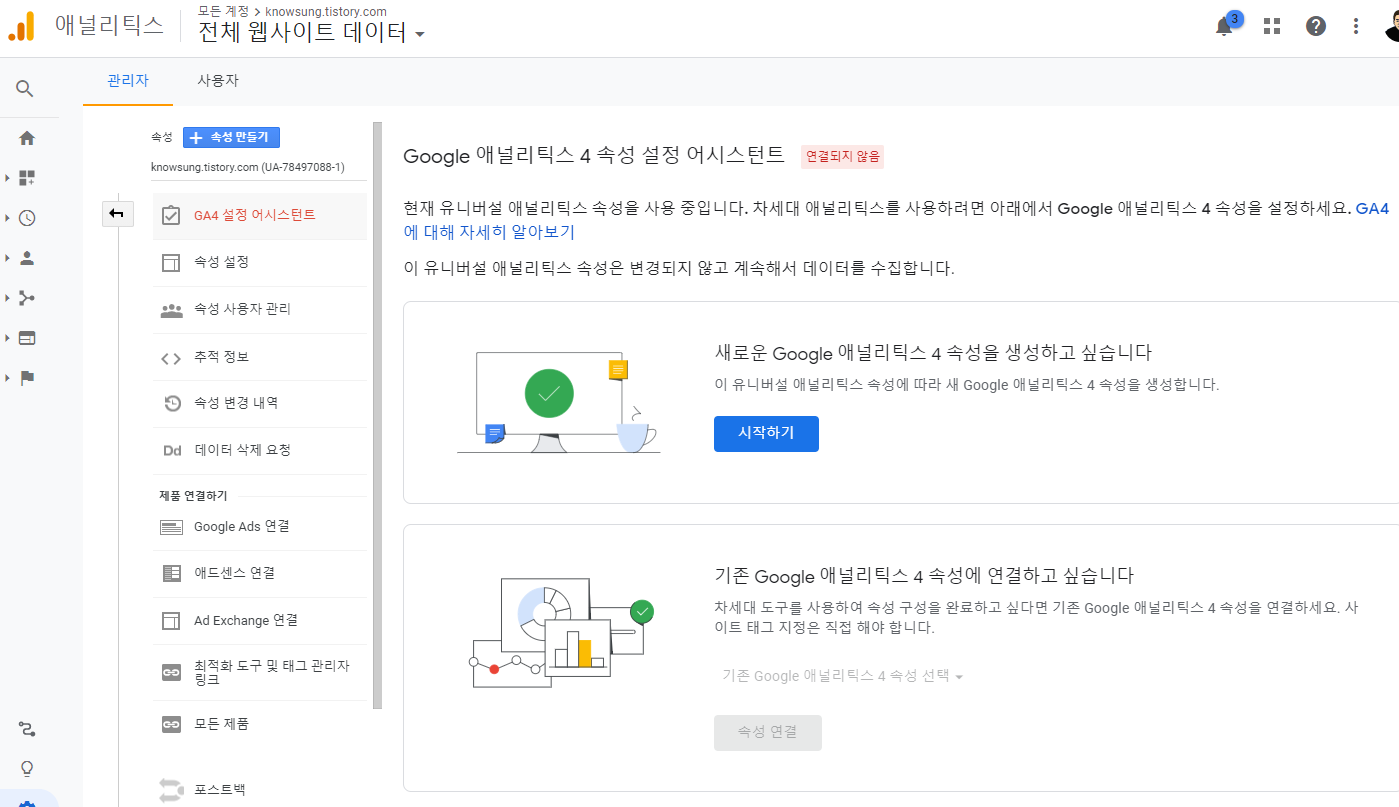This screenshot has height=807, width=1399.
Task: Click the property name knowsung.tistory.com (UA-78497088-1)
Action: (x=248, y=167)
